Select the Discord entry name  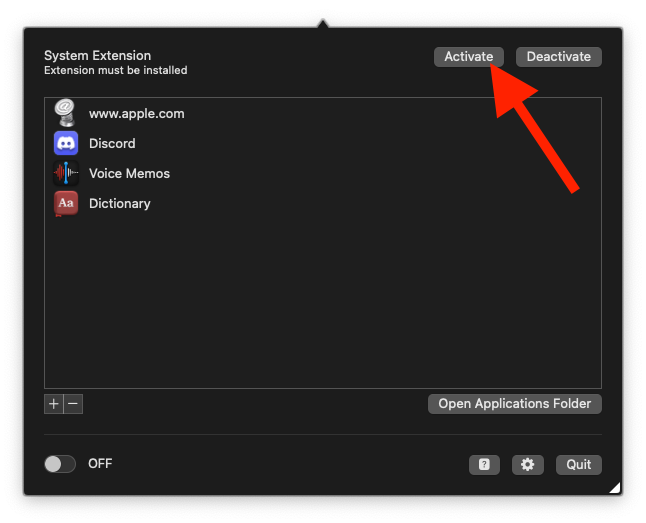(112, 143)
